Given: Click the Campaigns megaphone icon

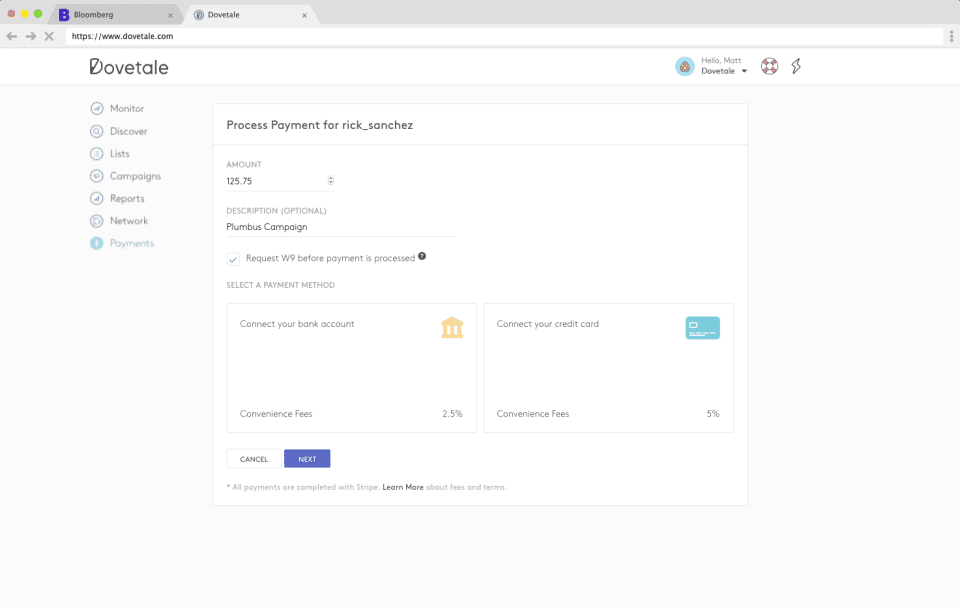Looking at the screenshot, I should point(97,176).
